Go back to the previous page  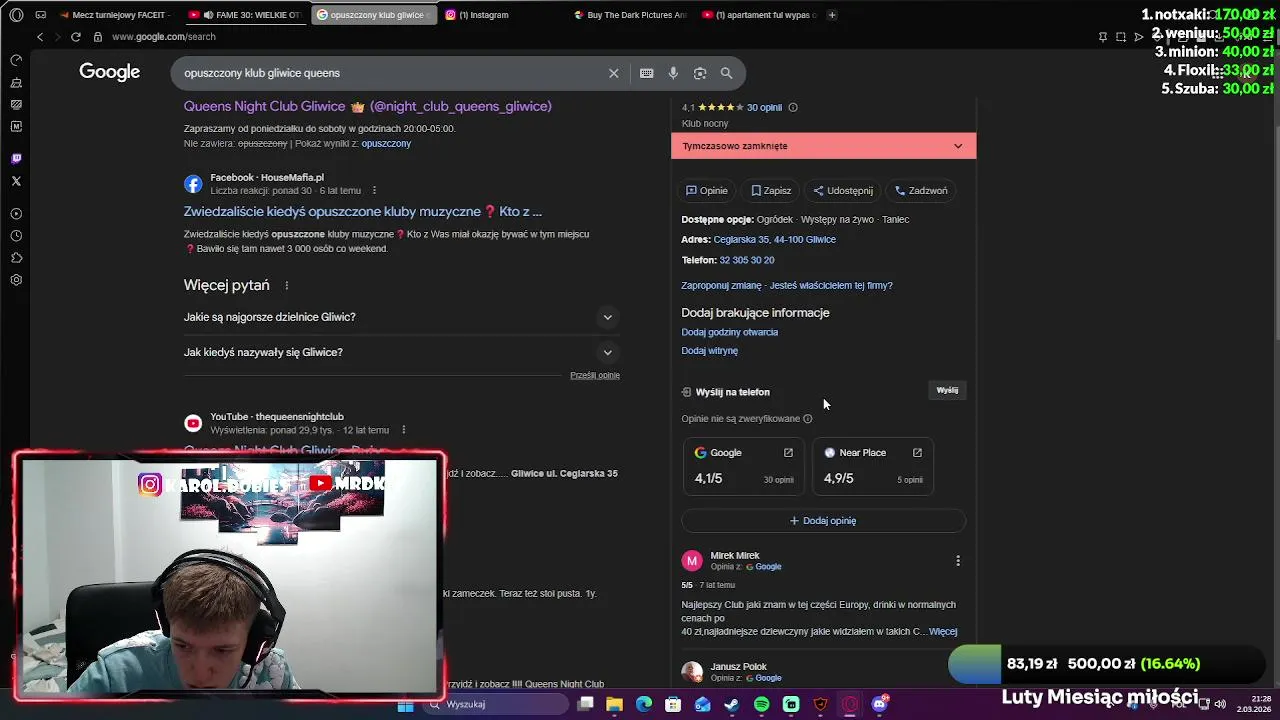pos(40,37)
